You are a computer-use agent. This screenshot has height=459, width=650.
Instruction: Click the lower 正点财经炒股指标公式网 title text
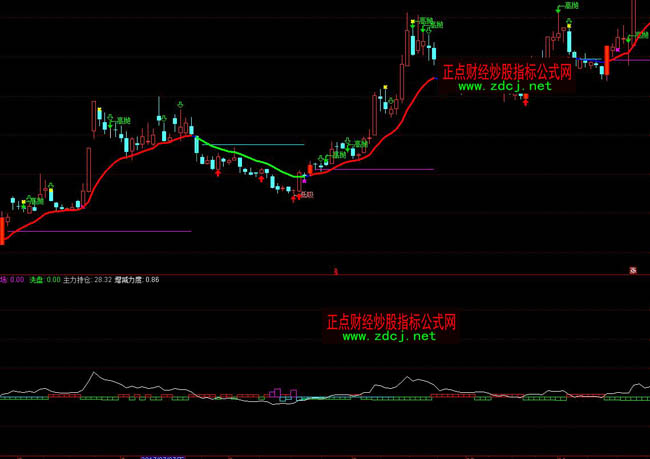[391, 323]
